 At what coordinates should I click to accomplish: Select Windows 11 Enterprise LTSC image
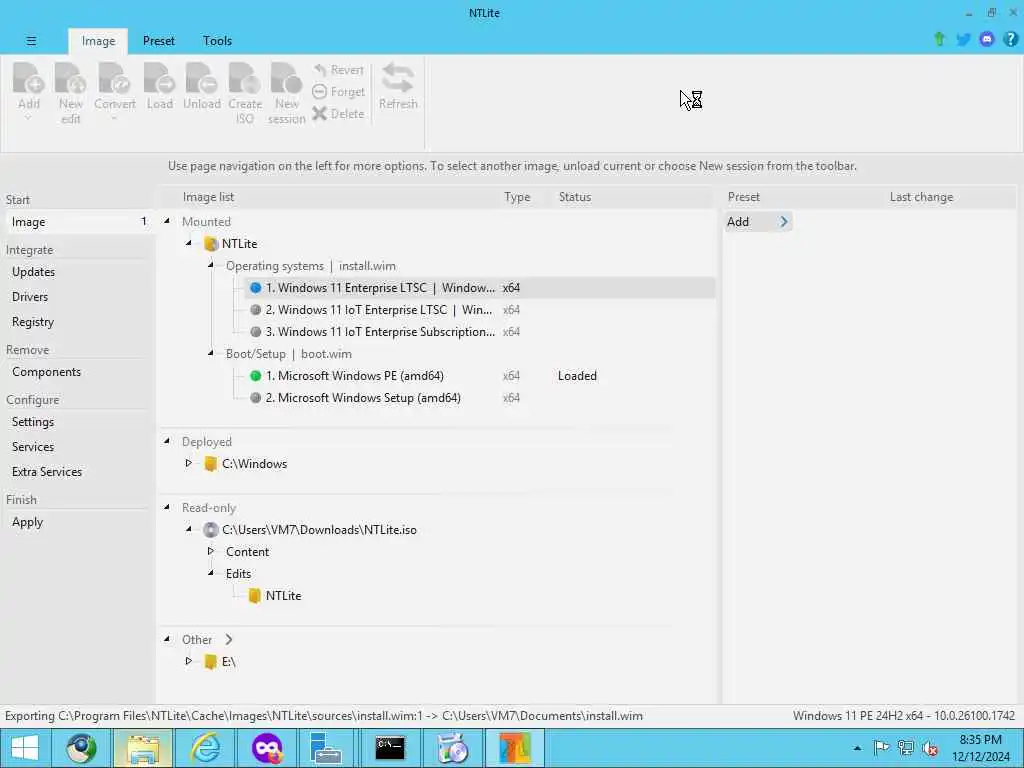(480, 288)
